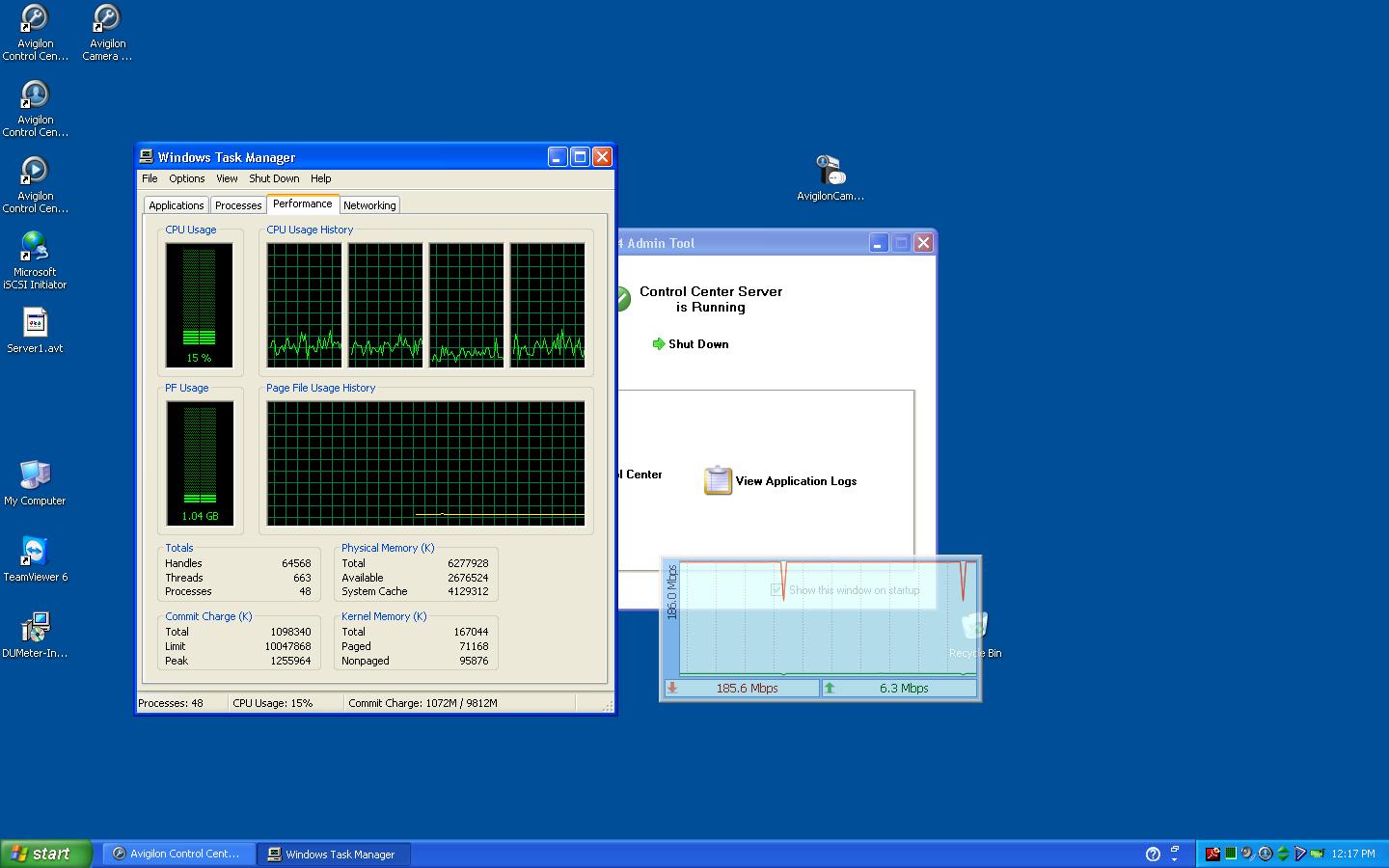Screen dimensions: 1389x868
Task: Switch to the Processes tab
Action: tap(238, 205)
